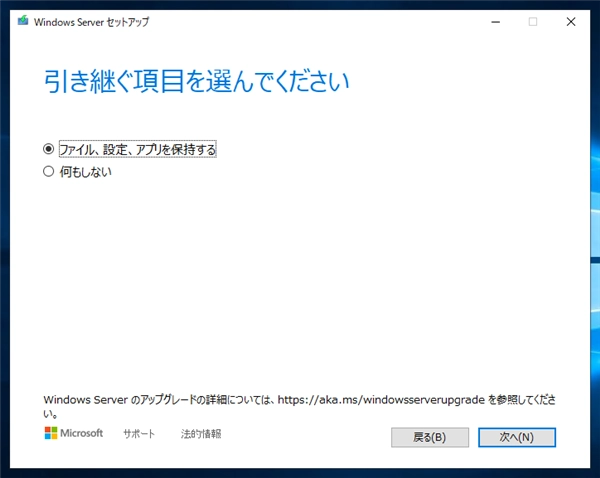Click the Windows Server setup icon in the title bar
600x478 pixels.
tap(23, 21)
